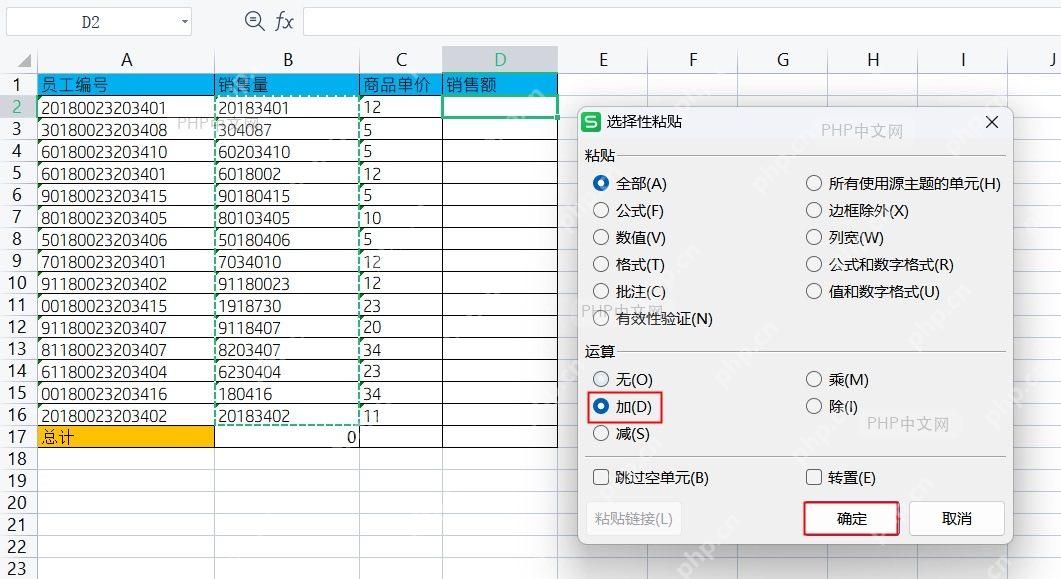This screenshot has height=579, width=1061.
Task: Enable 跳过空单元(B) checkbox
Action: click(650, 478)
